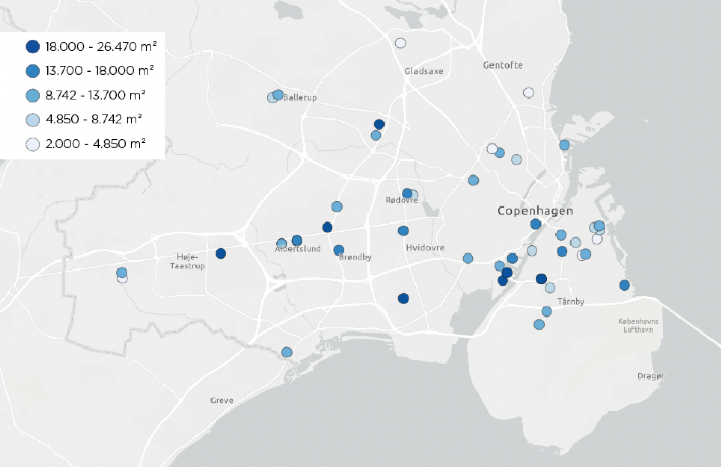This screenshot has height=467, width=721.
Task: Click the Gladsaxe map label
Action: coord(424,71)
